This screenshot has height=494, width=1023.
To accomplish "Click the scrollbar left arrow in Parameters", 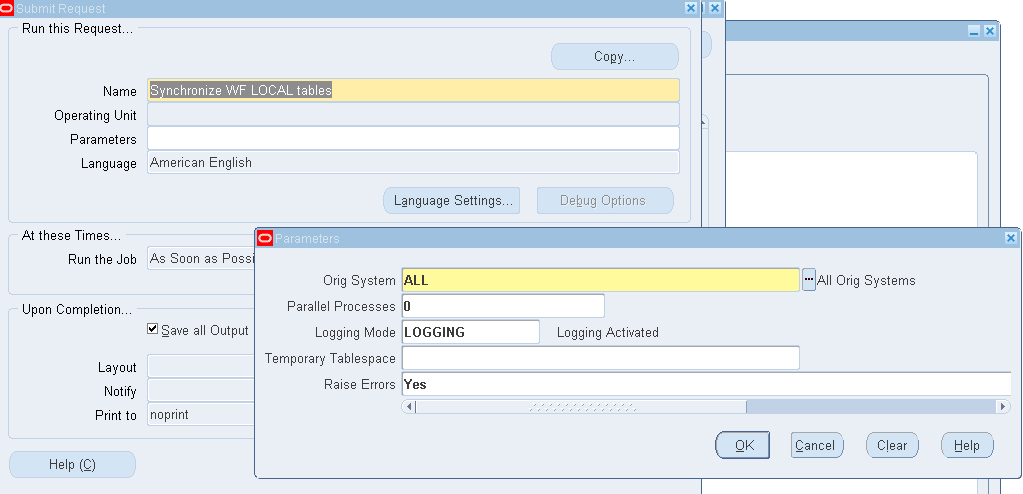I will (x=408, y=407).
